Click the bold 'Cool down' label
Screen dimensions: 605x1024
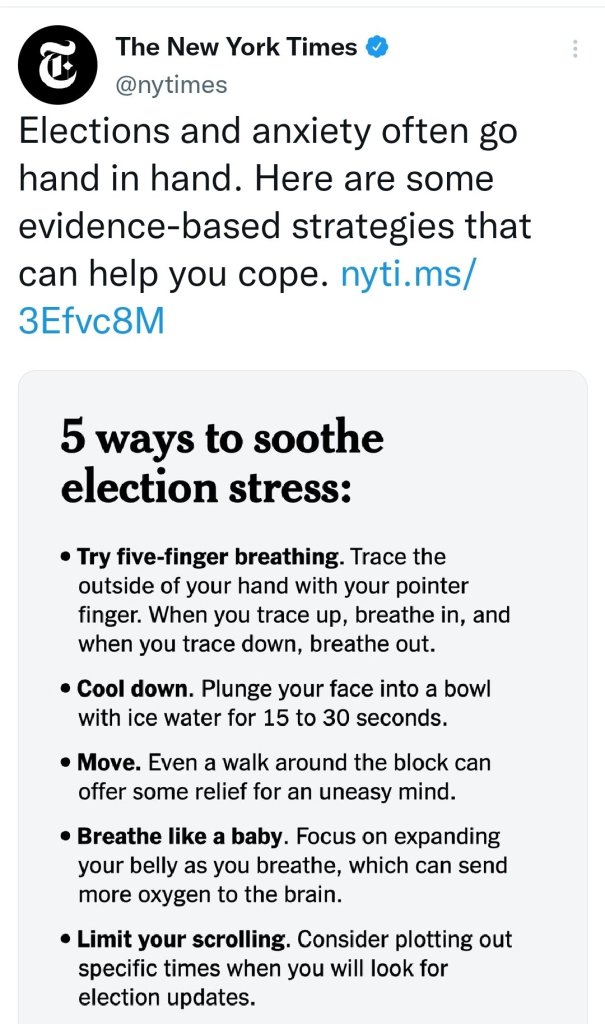132,690
